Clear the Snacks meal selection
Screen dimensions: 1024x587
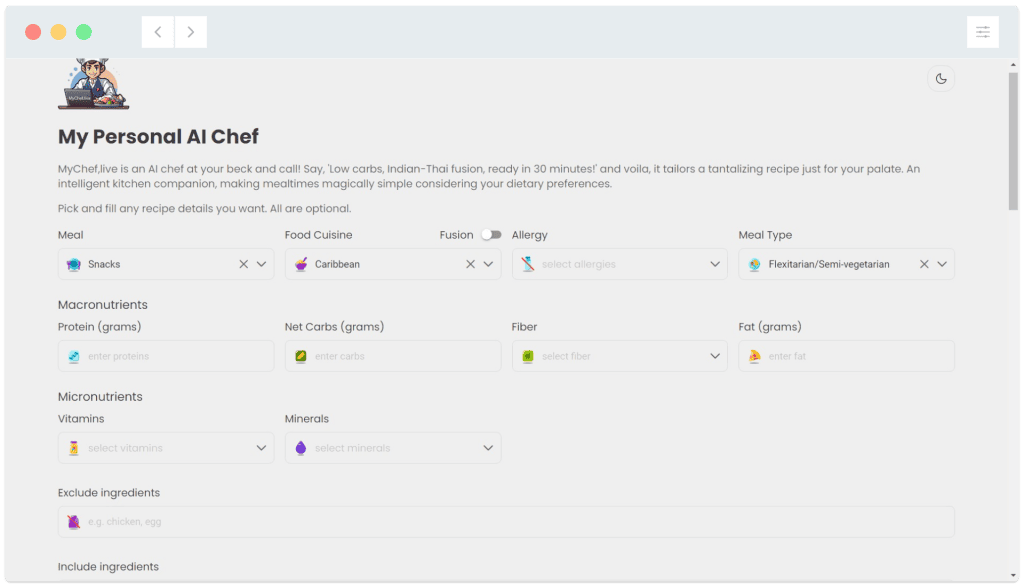point(243,264)
